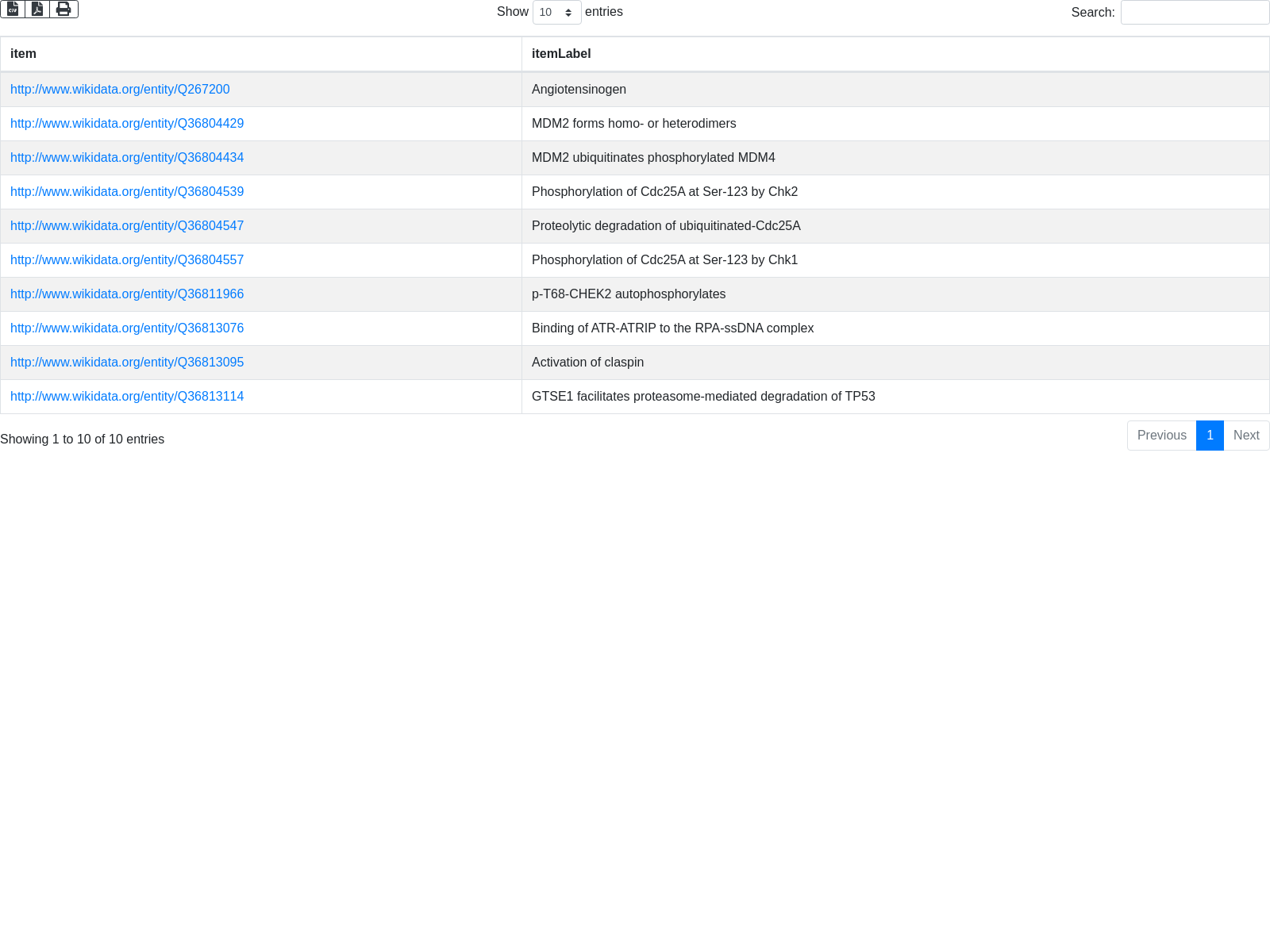Image resolution: width=1270 pixels, height=952 pixels.
Task: Open the Wikidata link Q36804429
Action: pos(127,124)
